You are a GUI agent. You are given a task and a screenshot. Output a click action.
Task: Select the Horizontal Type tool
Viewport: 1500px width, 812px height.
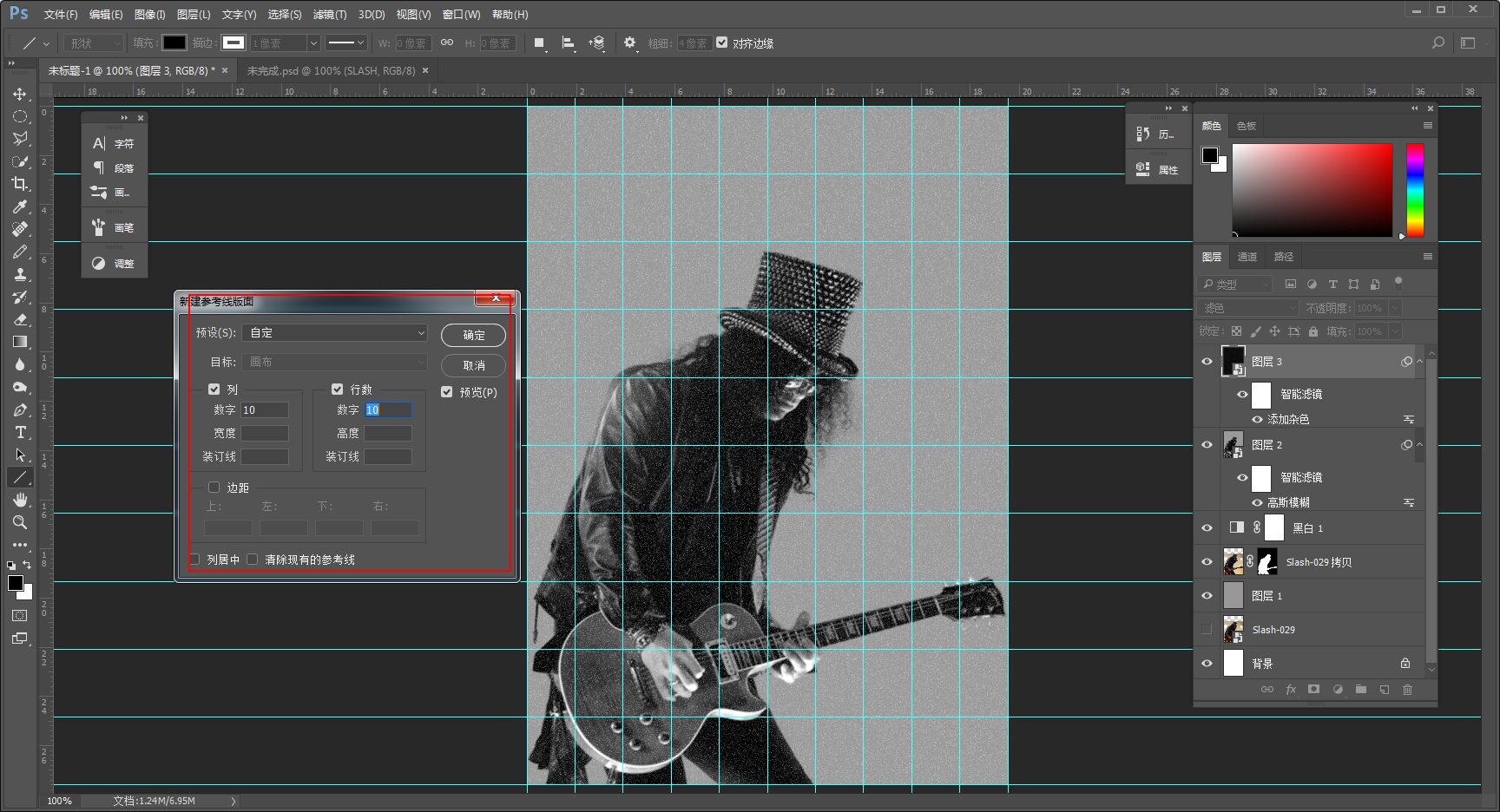point(19,432)
